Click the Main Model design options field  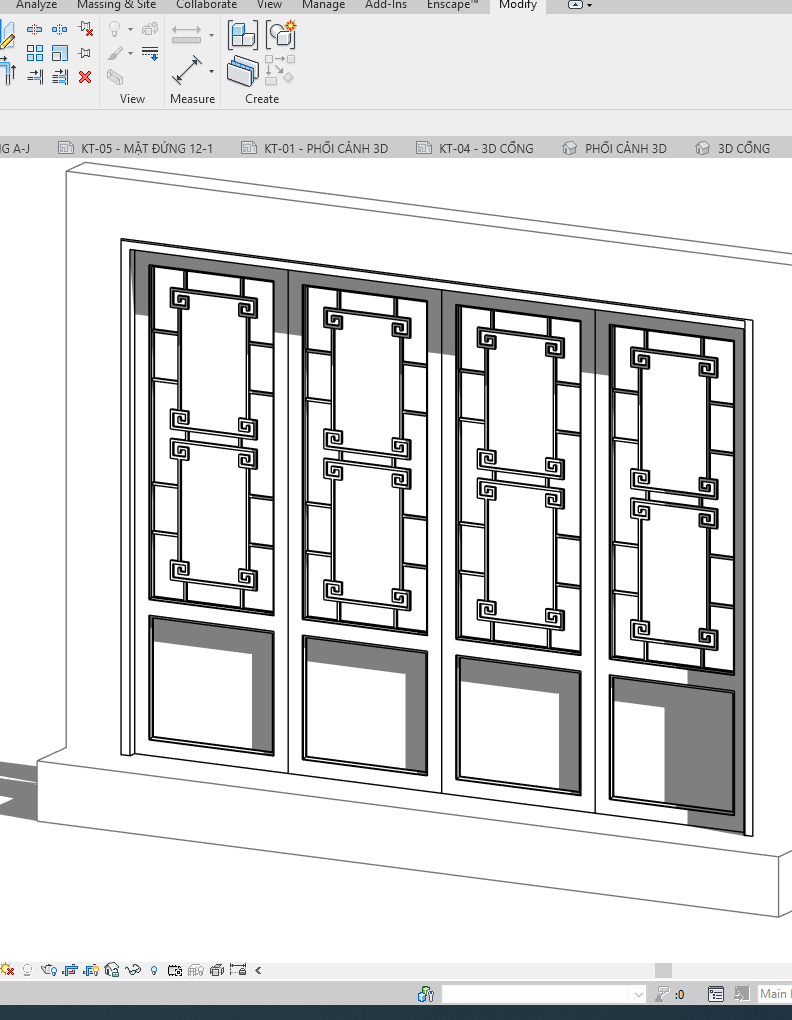click(x=773, y=994)
